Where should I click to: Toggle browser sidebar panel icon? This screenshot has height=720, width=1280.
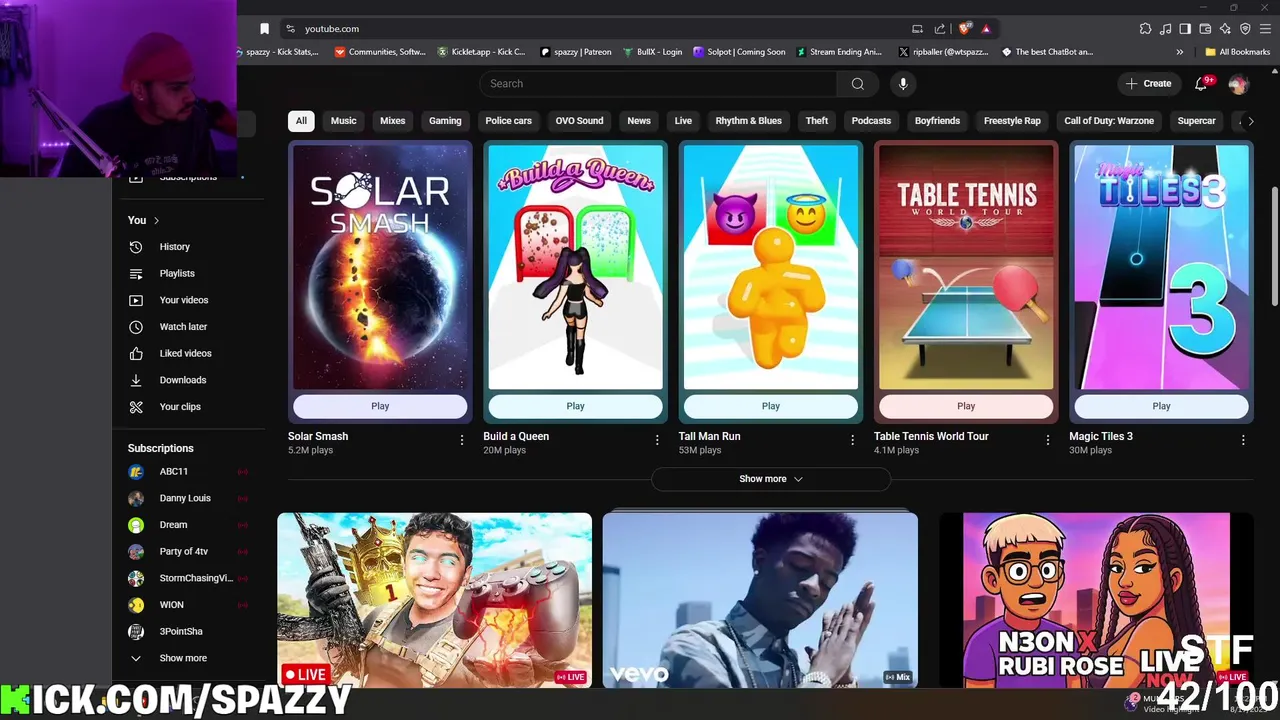coord(1185,29)
